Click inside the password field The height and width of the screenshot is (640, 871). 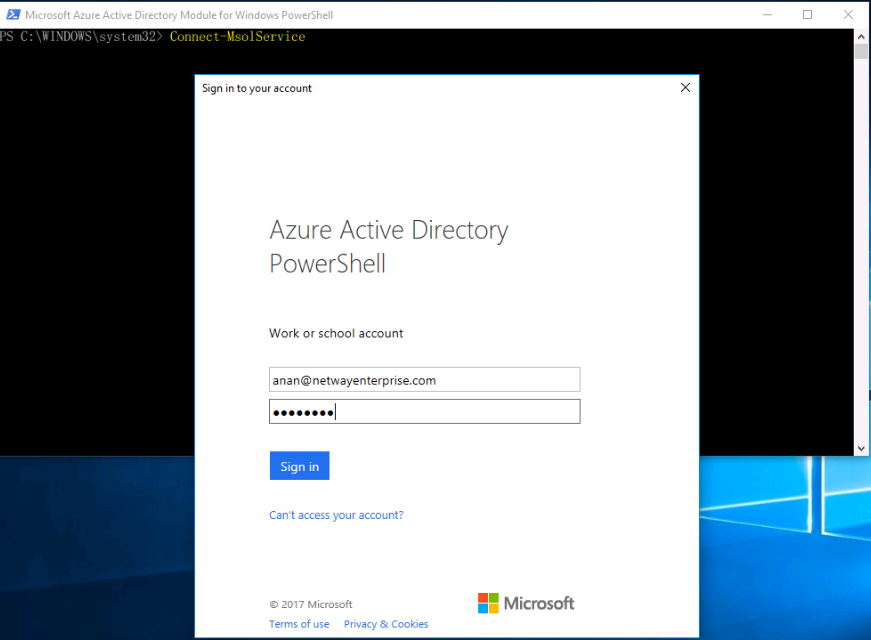pyautogui.click(x=424, y=412)
